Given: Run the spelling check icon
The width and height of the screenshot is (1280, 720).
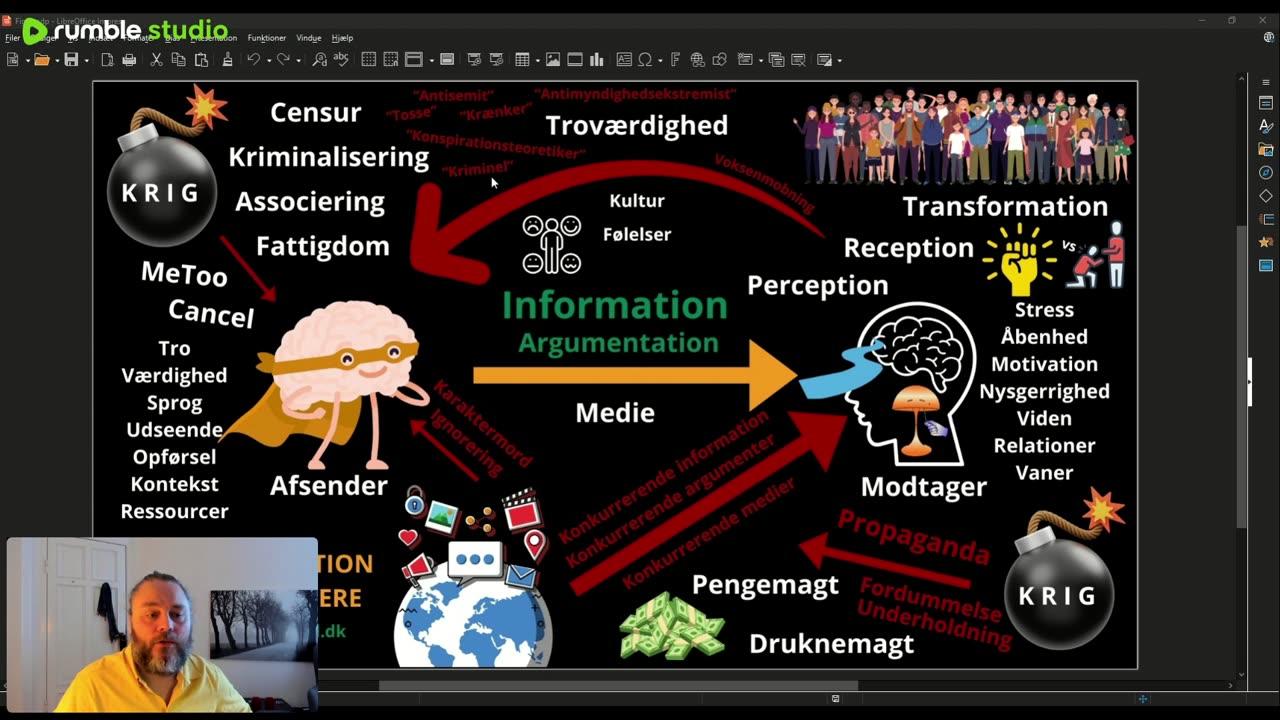Looking at the screenshot, I should [341, 60].
